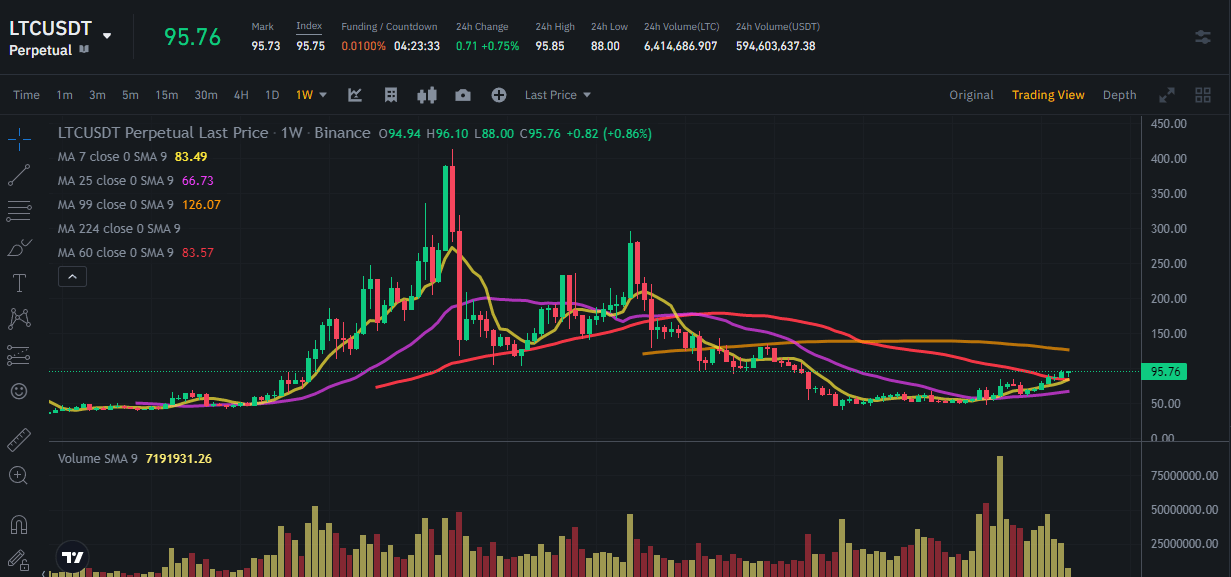Click the MA 7 indicator legend
Image resolution: width=1231 pixels, height=577 pixels.
[x=132, y=157]
